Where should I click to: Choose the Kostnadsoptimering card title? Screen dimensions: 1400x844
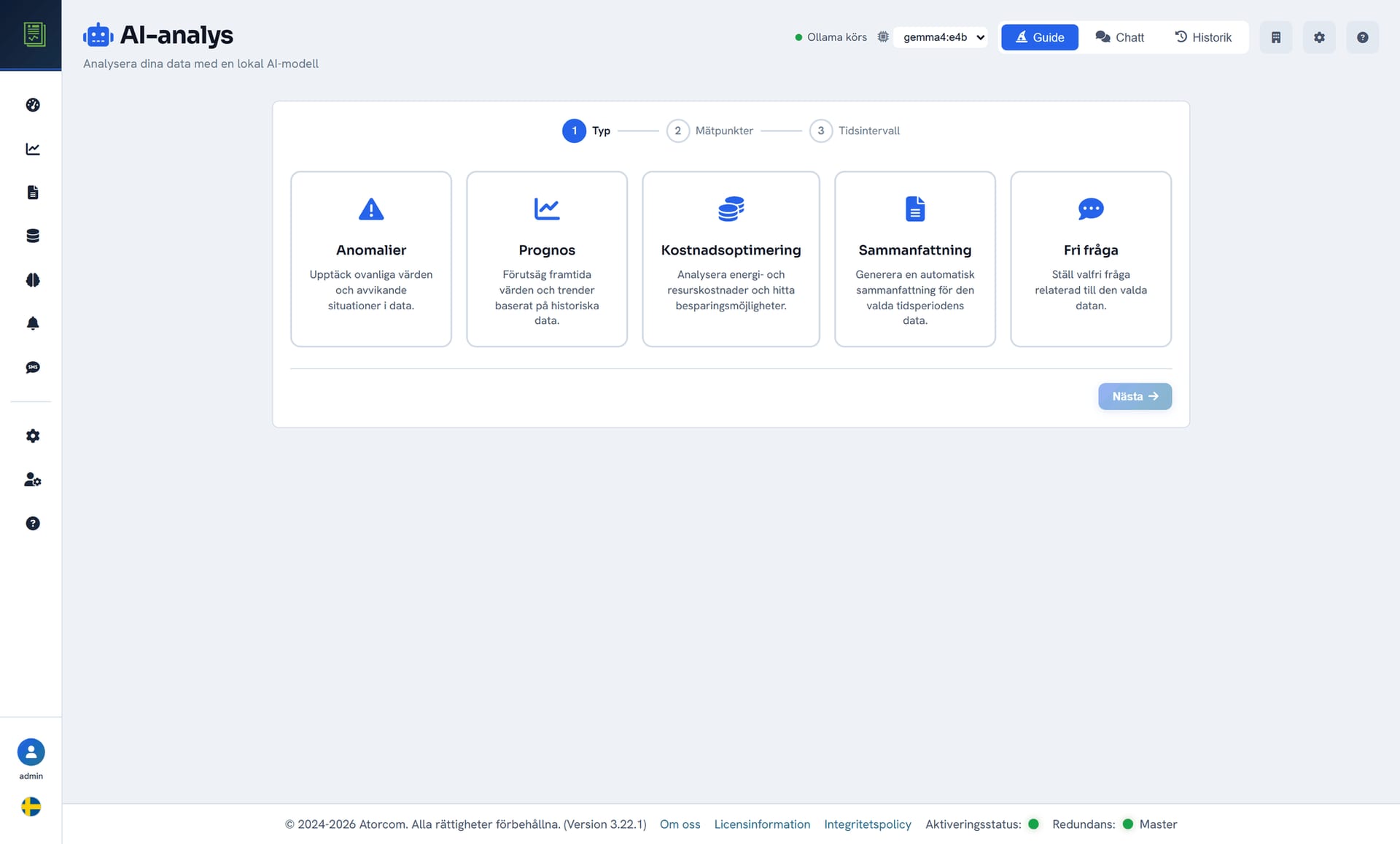[731, 250]
